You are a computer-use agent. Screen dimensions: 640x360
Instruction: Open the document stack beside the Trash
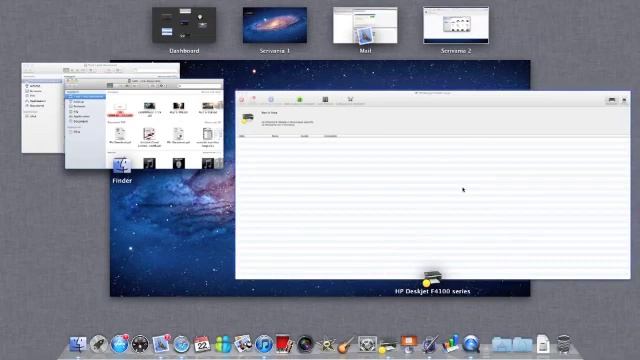[x=543, y=344]
